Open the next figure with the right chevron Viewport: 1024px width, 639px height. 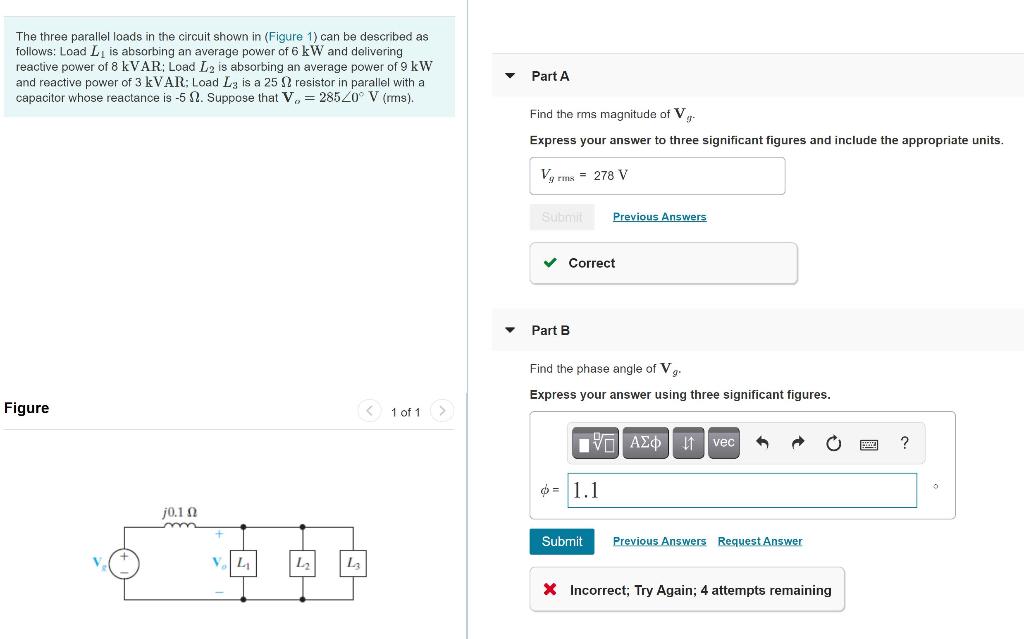click(x=441, y=410)
